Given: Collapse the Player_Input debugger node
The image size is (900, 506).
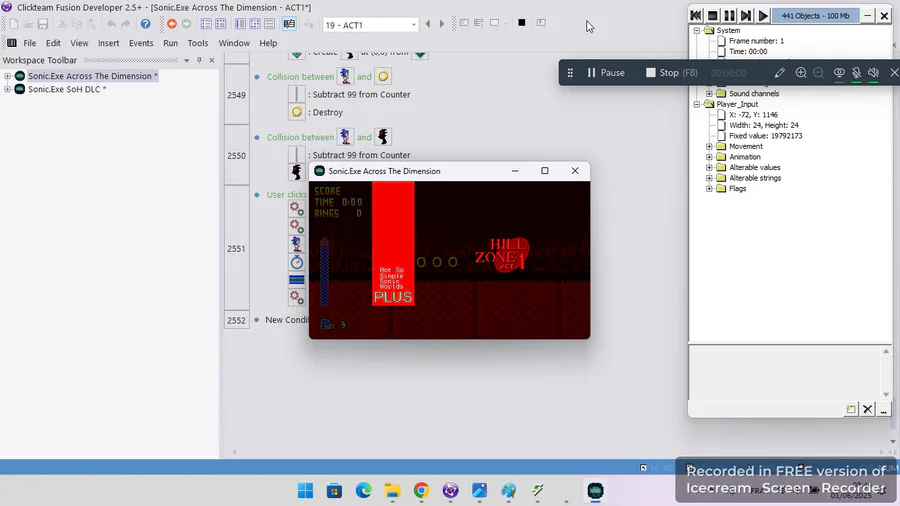Looking at the screenshot, I should [697, 104].
